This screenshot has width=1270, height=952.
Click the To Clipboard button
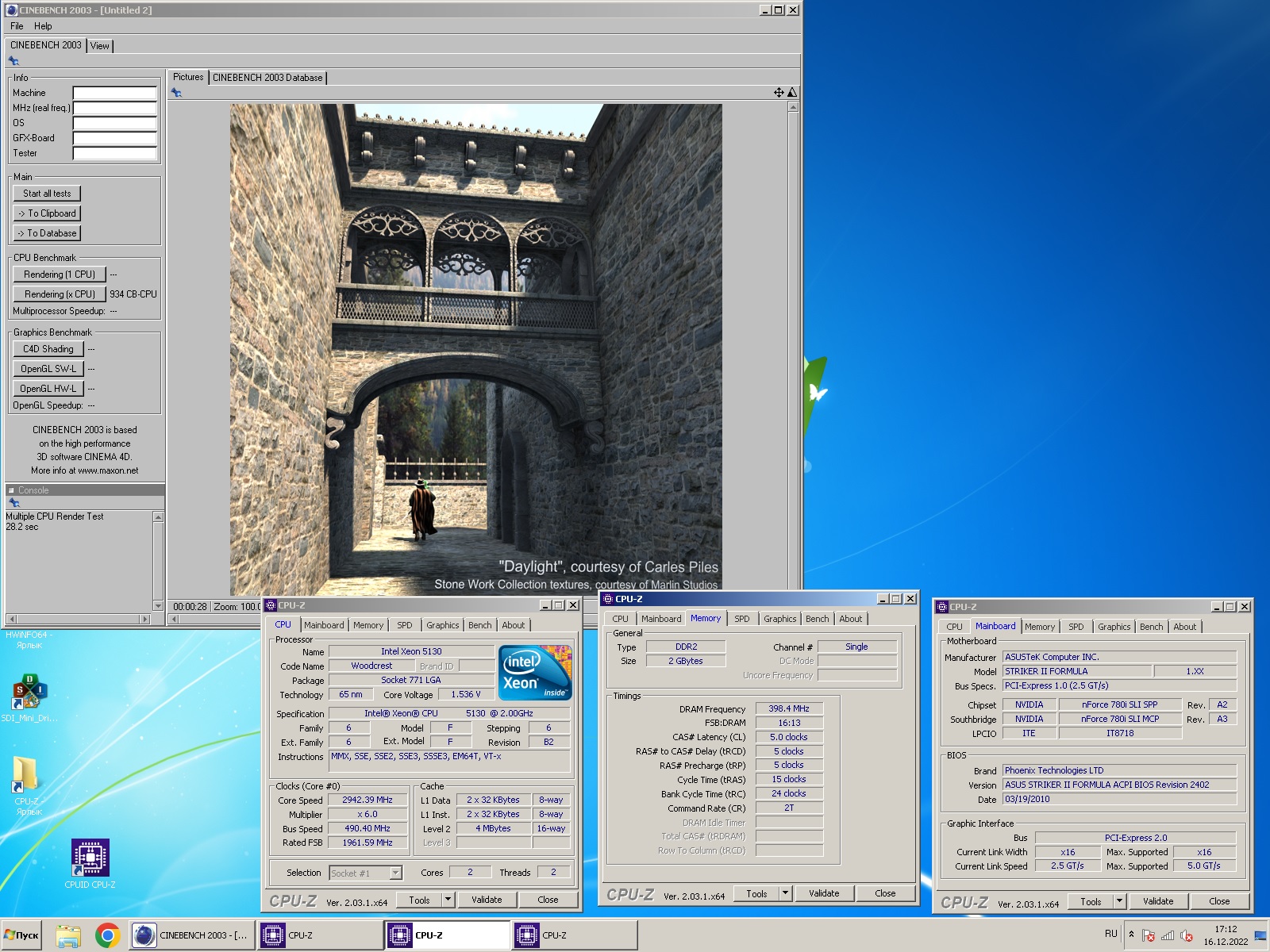pyautogui.click(x=47, y=213)
